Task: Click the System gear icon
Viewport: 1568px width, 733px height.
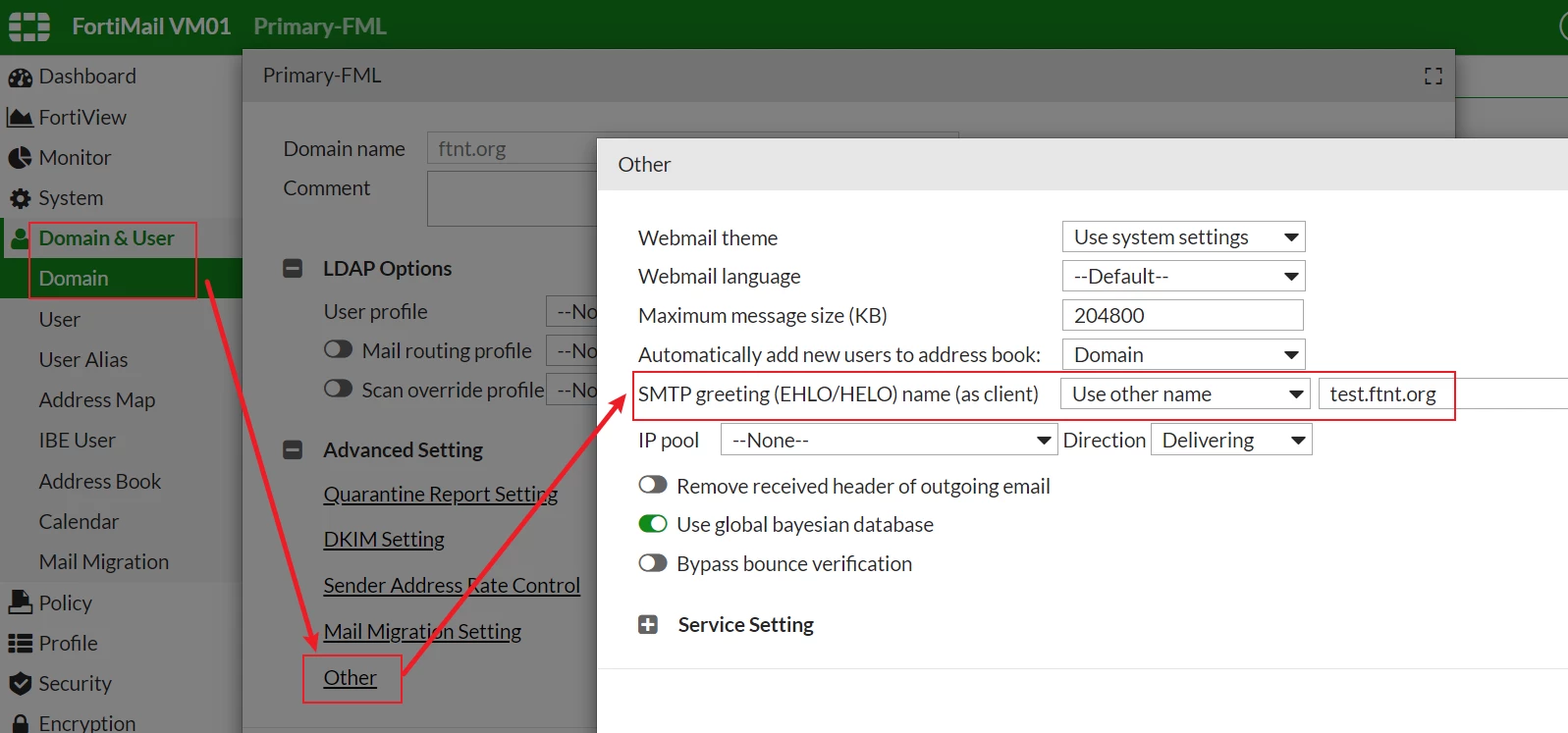Action: (x=20, y=198)
